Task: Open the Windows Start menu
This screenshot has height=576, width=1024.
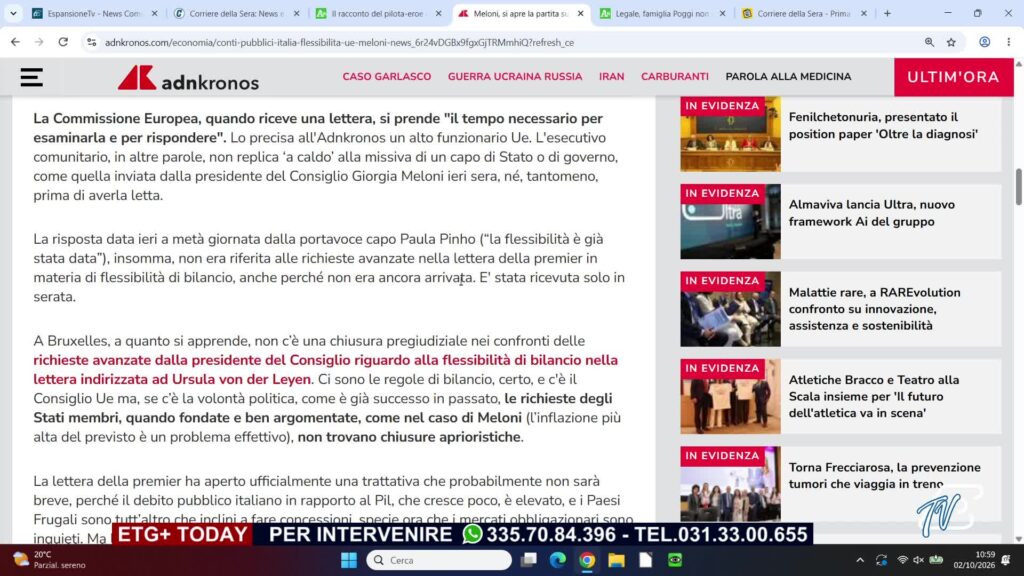Action: (349, 560)
